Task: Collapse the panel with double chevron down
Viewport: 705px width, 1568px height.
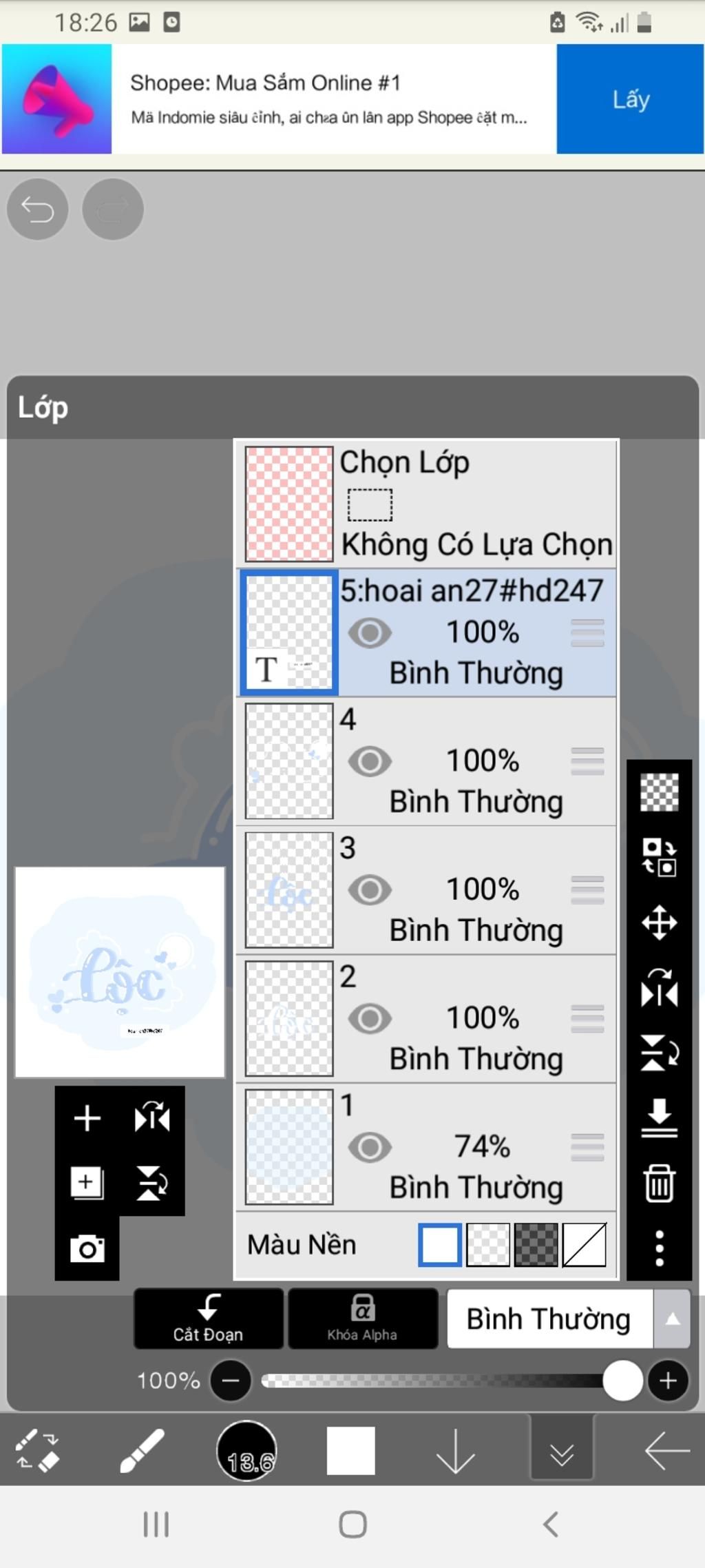Action: tap(562, 1450)
